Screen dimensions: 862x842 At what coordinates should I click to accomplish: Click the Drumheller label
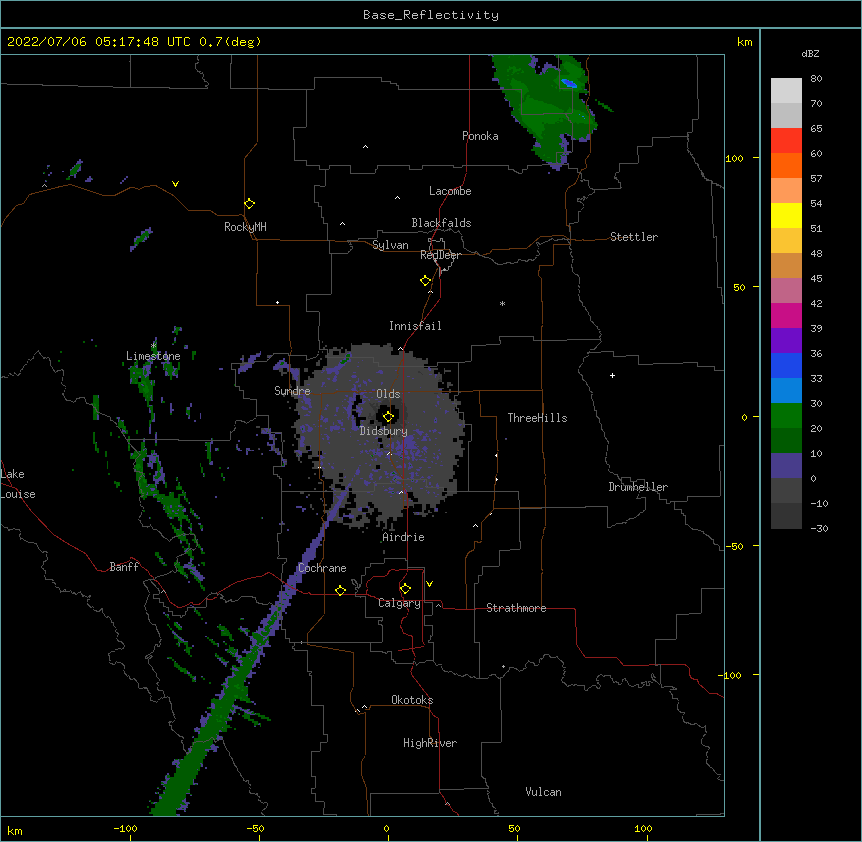click(638, 487)
